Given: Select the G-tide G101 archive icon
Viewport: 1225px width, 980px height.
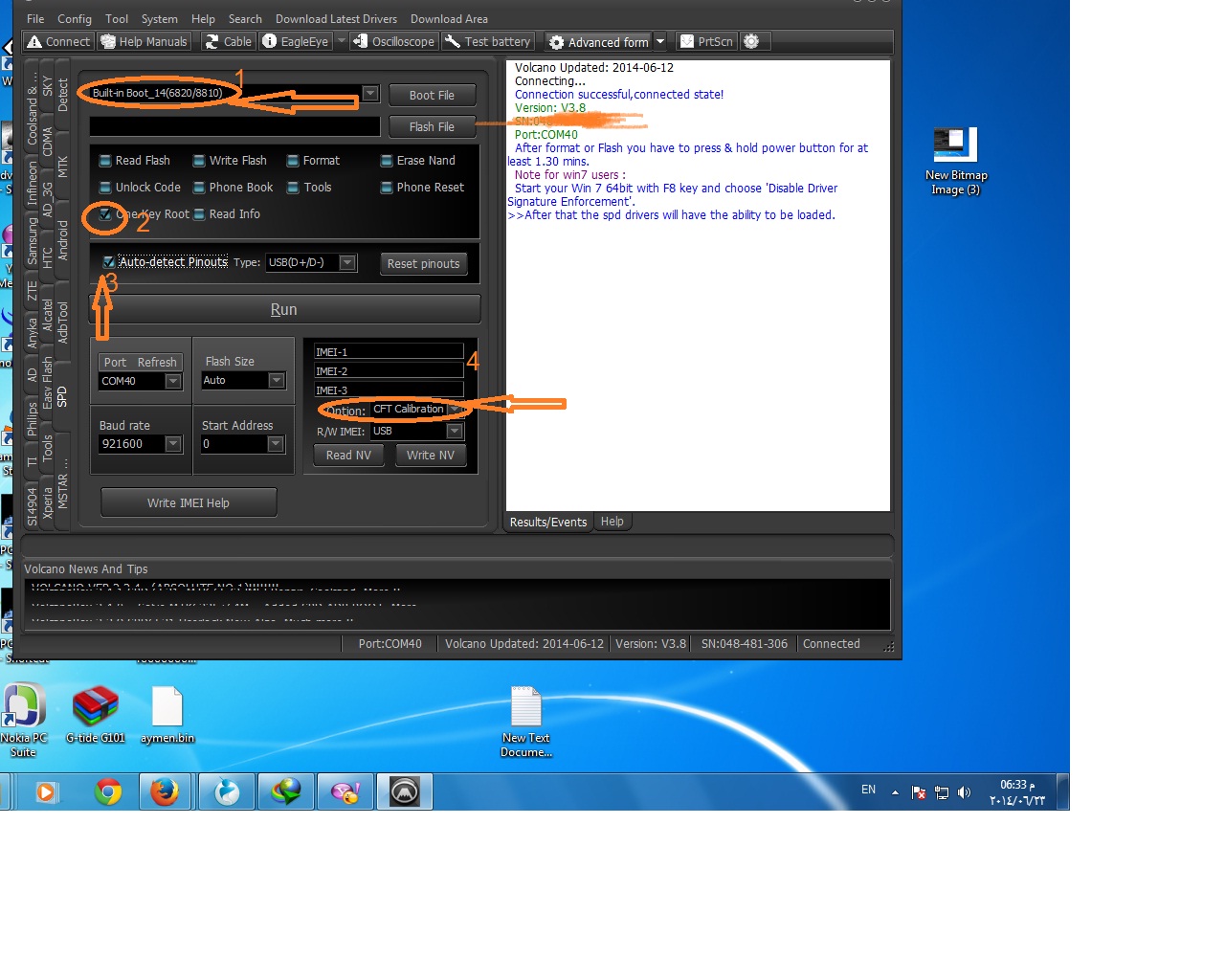Looking at the screenshot, I should point(96,714).
